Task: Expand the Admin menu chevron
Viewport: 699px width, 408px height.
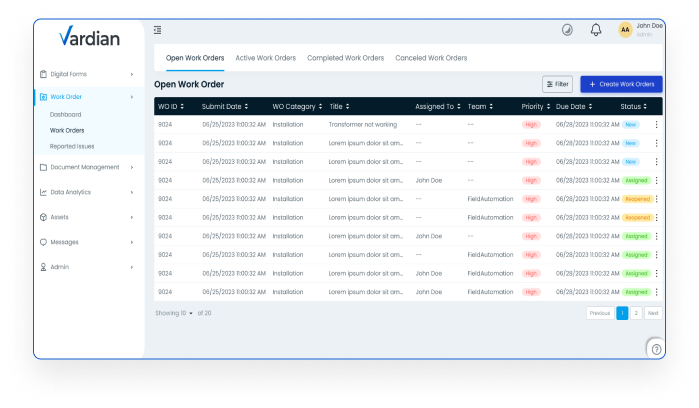Action: point(132,267)
